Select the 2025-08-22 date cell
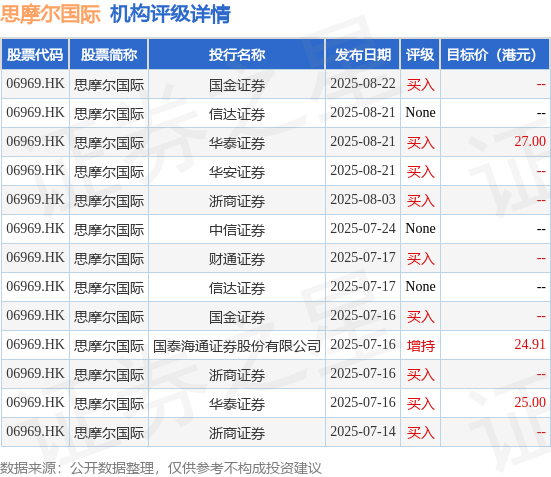 pyautogui.click(x=363, y=84)
